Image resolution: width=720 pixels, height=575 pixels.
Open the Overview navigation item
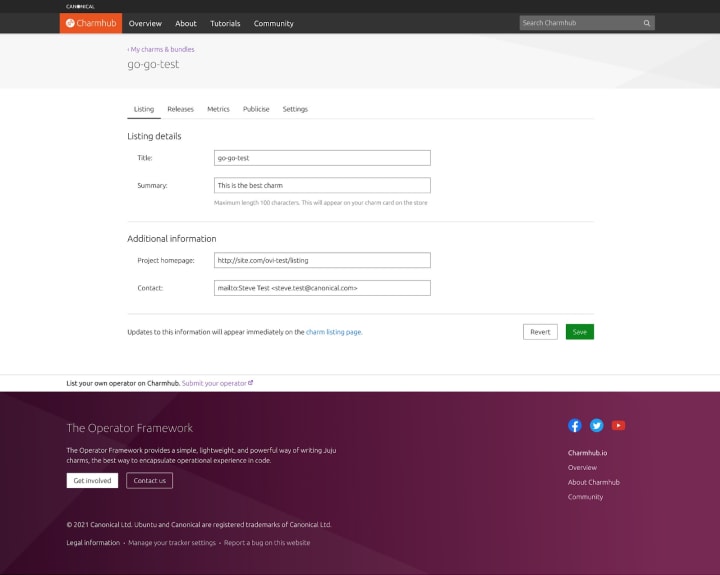coord(145,23)
